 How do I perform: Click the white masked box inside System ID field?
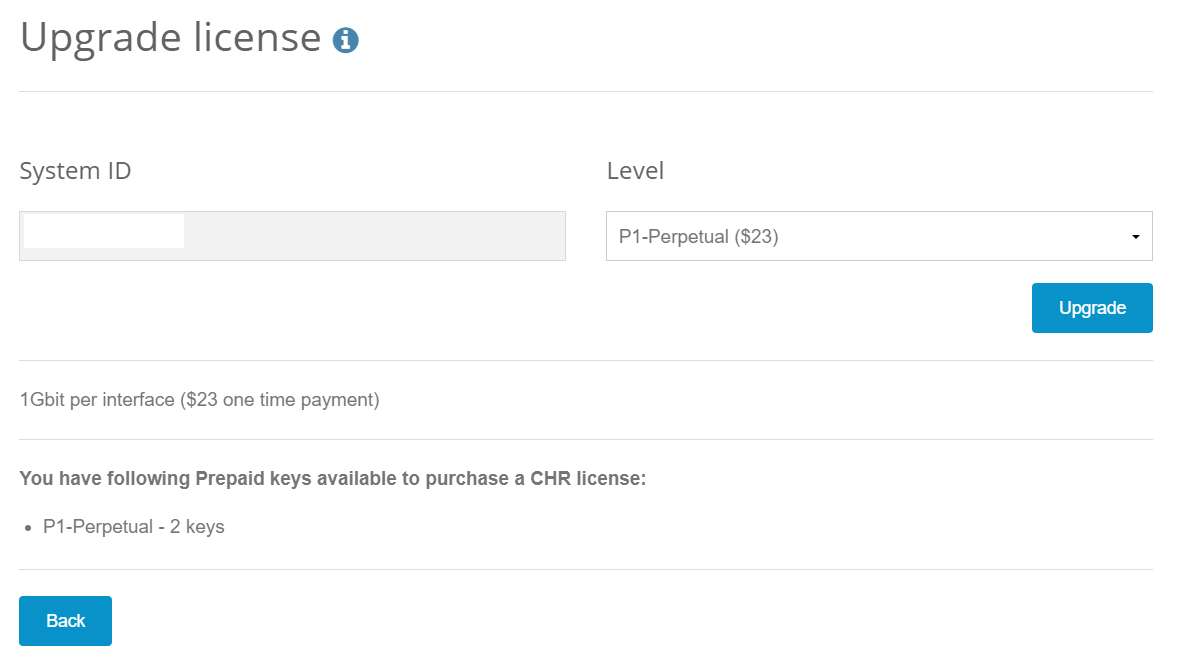pyautogui.click(x=104, y=231)
